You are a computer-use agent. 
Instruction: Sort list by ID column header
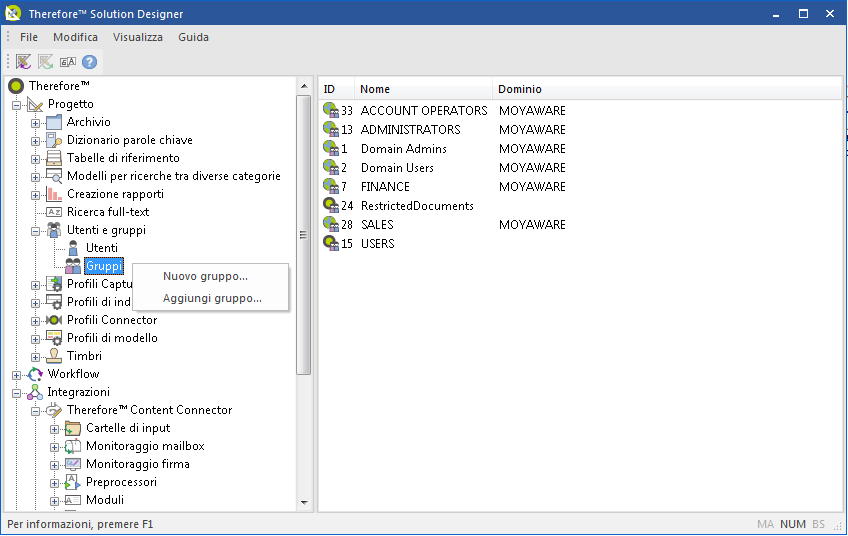[337, 89]
